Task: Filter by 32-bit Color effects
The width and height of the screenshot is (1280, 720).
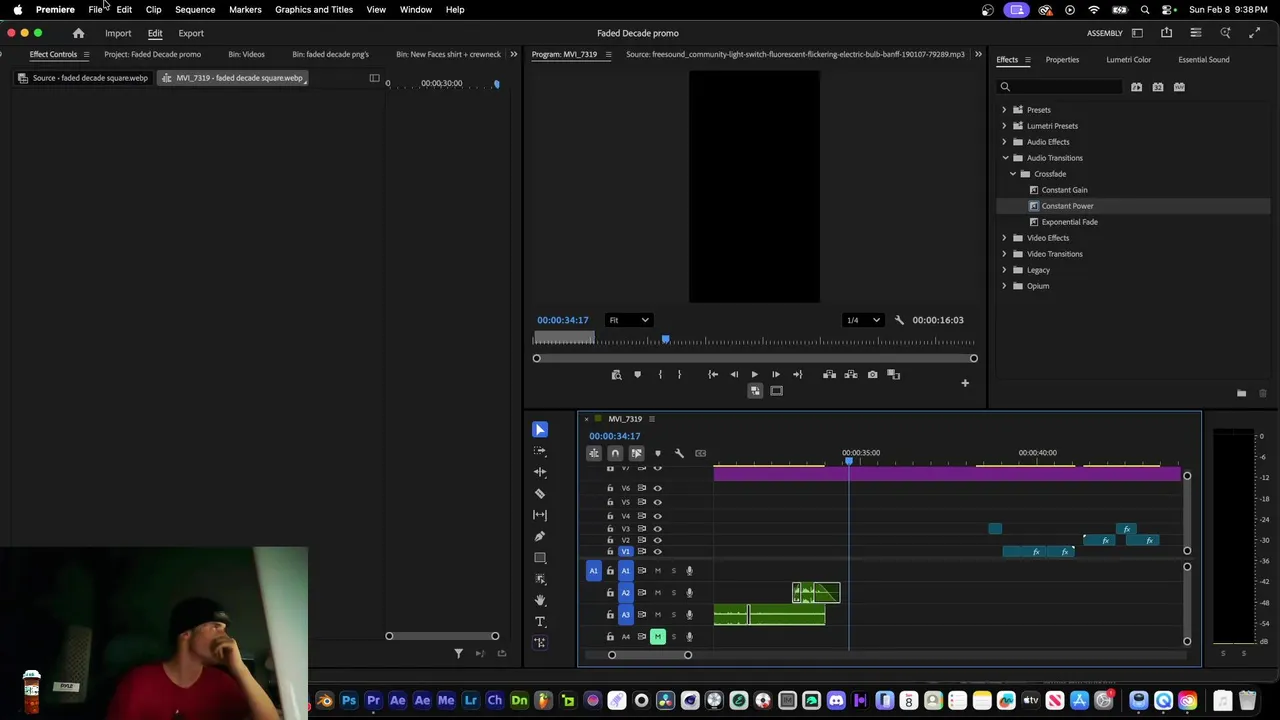Action: click(x=1158, y=87)
